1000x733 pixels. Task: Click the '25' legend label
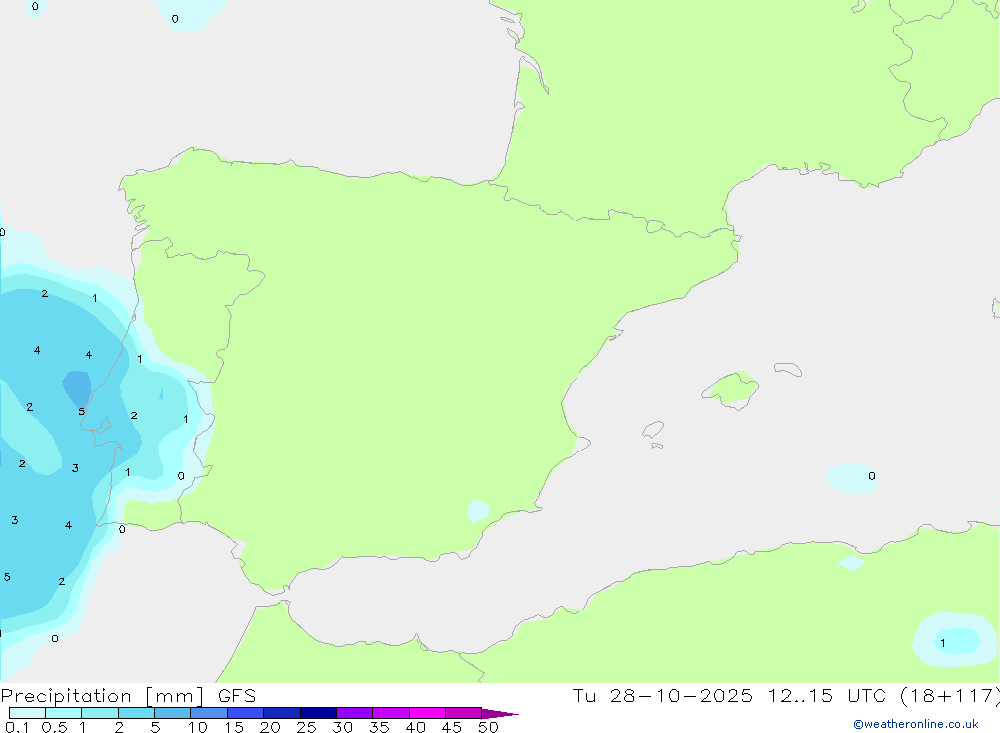pos(306,727)
